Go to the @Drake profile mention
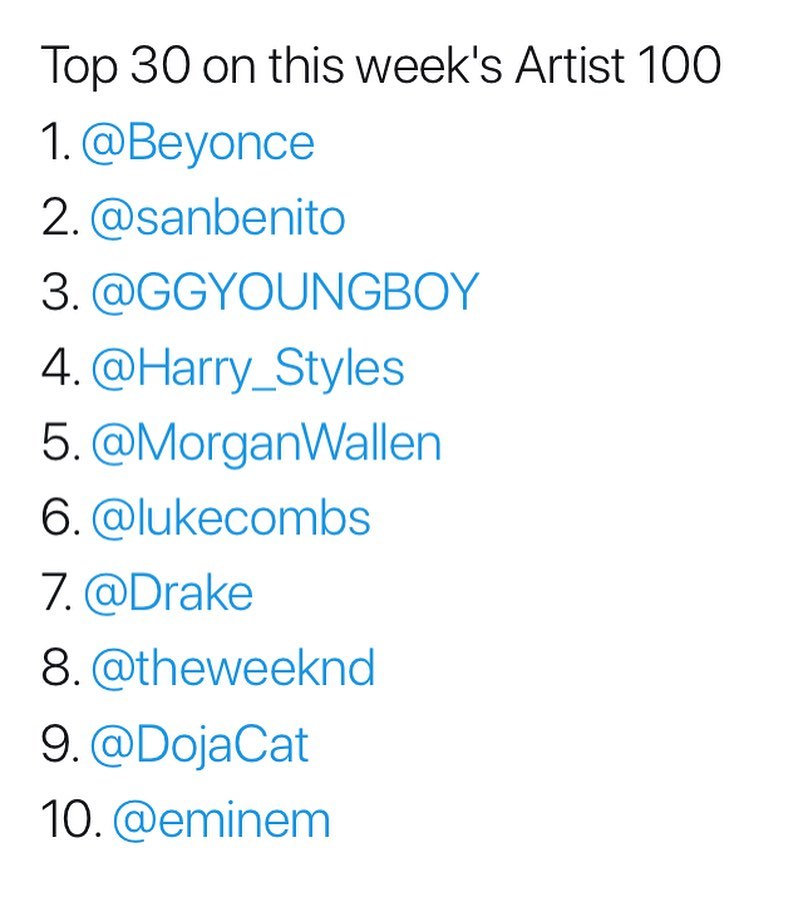Screen dimensions: 803x897 tap(168, 593)
